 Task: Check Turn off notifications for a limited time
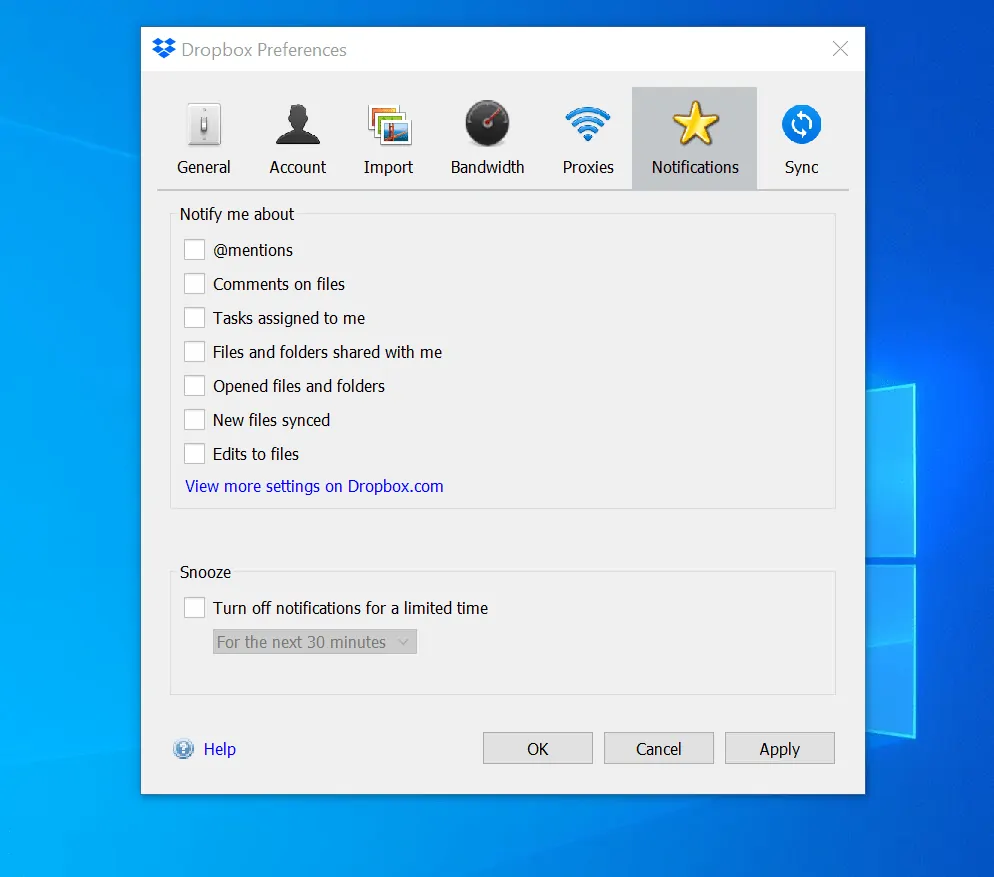point(194,607)
